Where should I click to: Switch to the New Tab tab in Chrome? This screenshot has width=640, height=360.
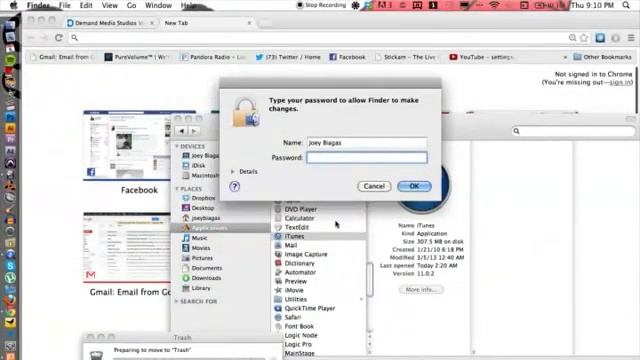[207, 23]
